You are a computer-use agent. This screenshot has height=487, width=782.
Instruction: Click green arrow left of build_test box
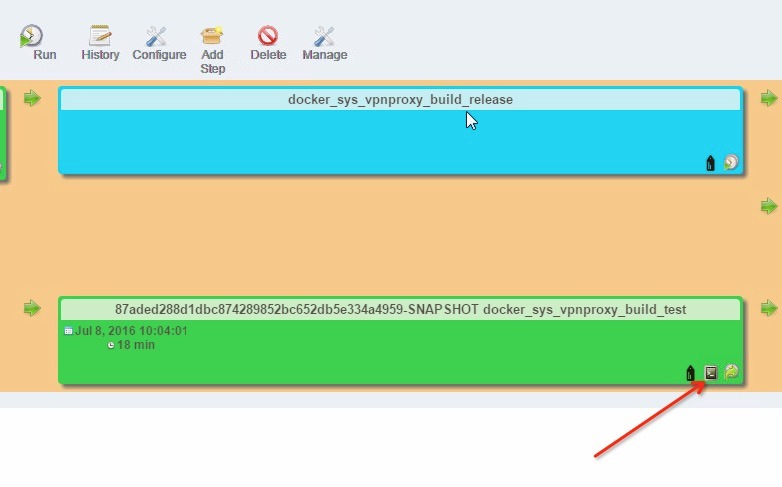point(32,307)
